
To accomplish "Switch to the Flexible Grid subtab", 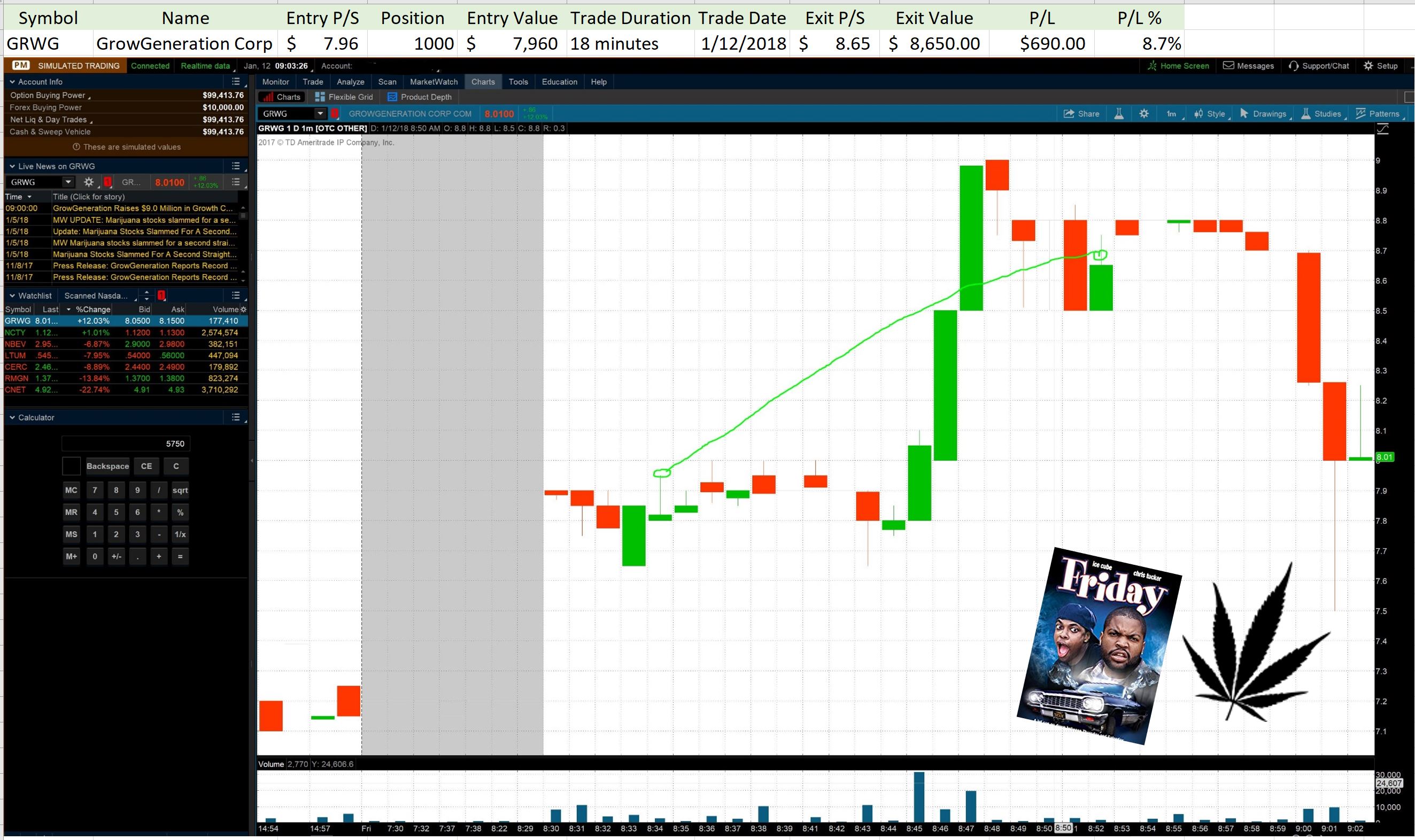I will [344, 97].
